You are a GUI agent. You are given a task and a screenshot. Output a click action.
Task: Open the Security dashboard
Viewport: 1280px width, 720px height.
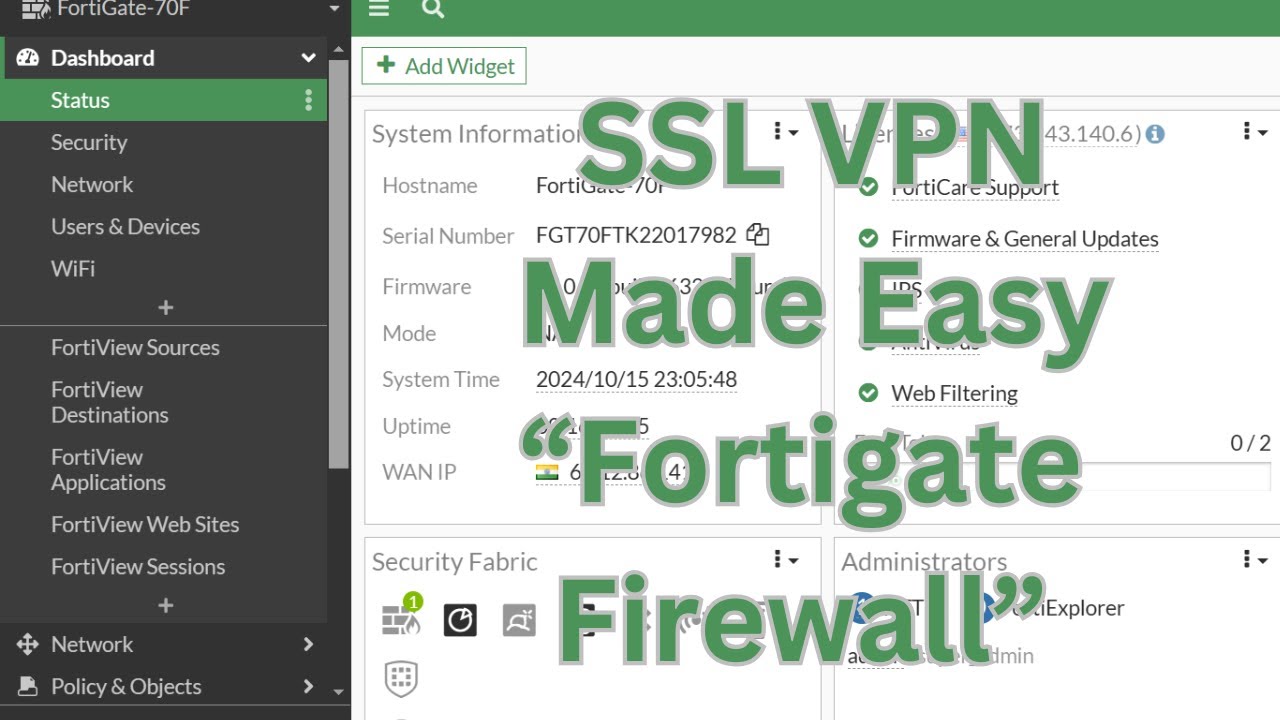tap(89, 142)
